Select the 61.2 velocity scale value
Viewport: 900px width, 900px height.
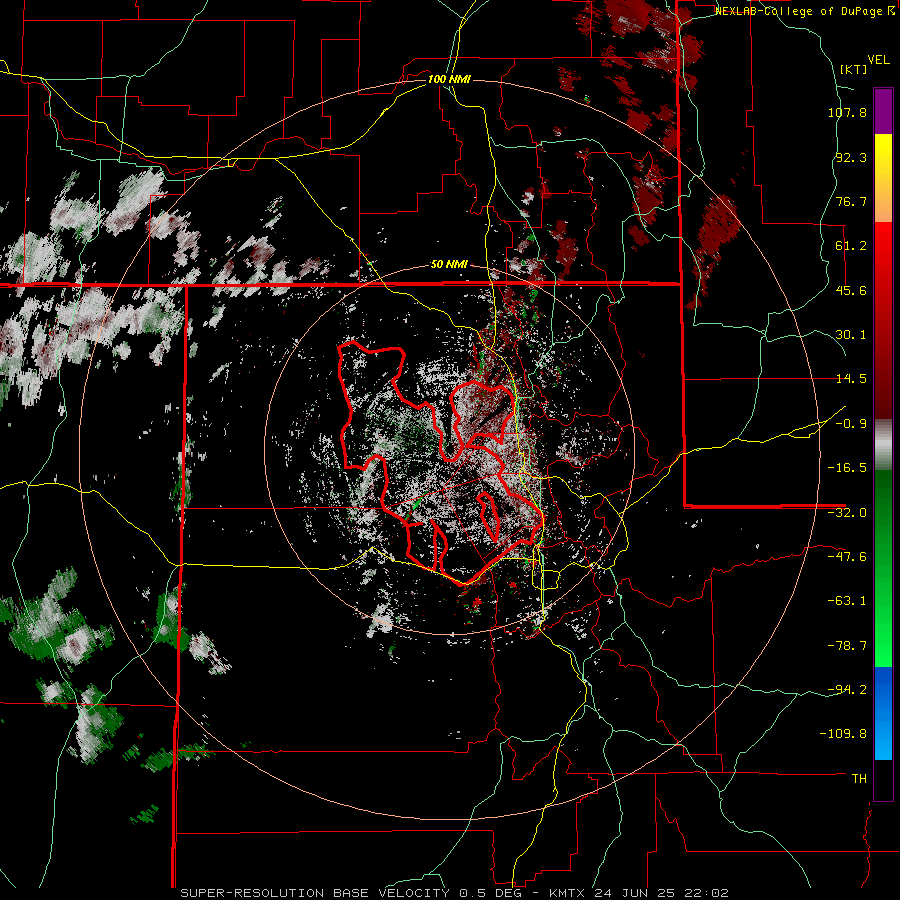pos(851,246)
